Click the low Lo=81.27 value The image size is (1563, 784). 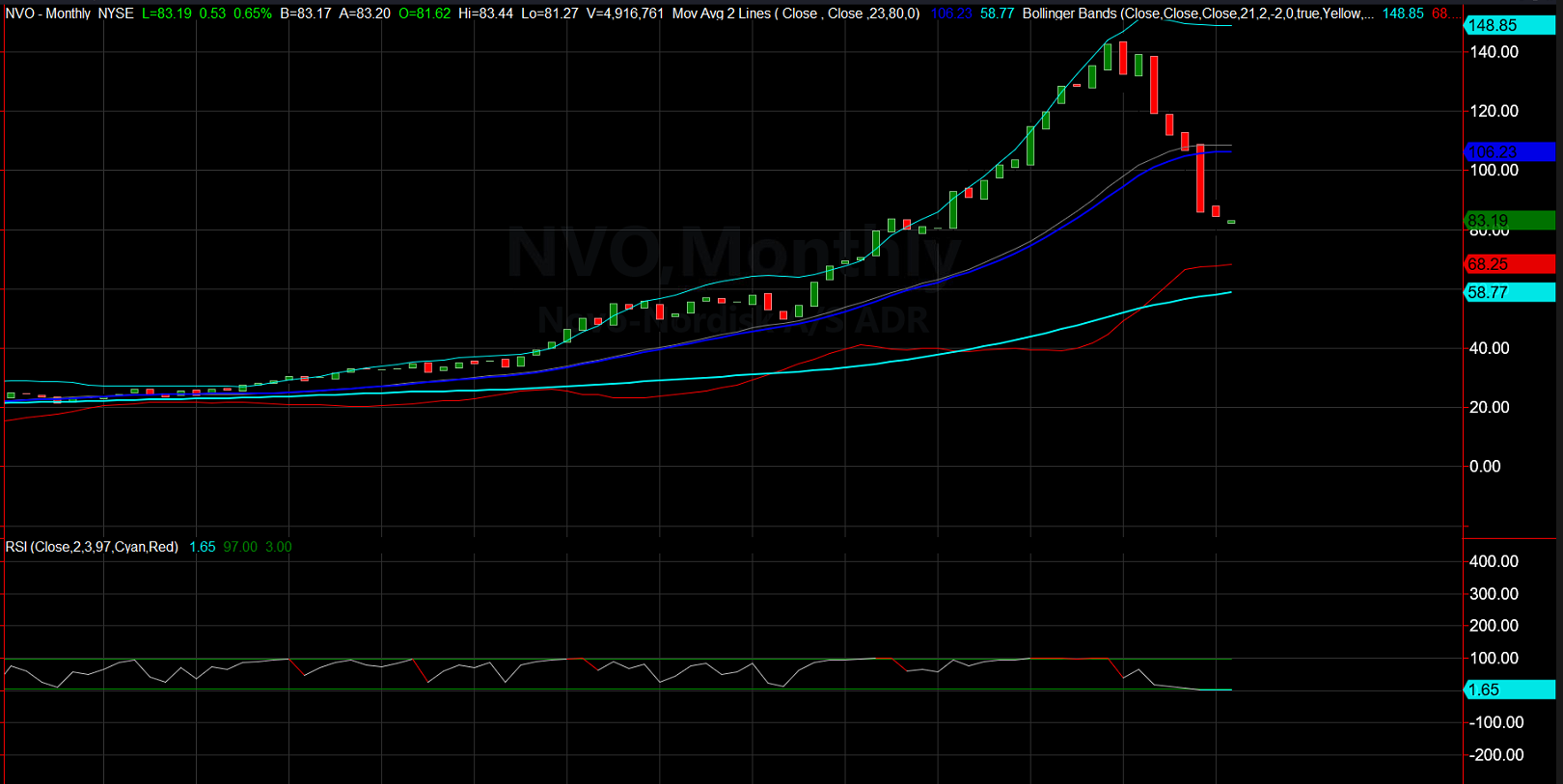pyautogui.click(x=550, y=14)
